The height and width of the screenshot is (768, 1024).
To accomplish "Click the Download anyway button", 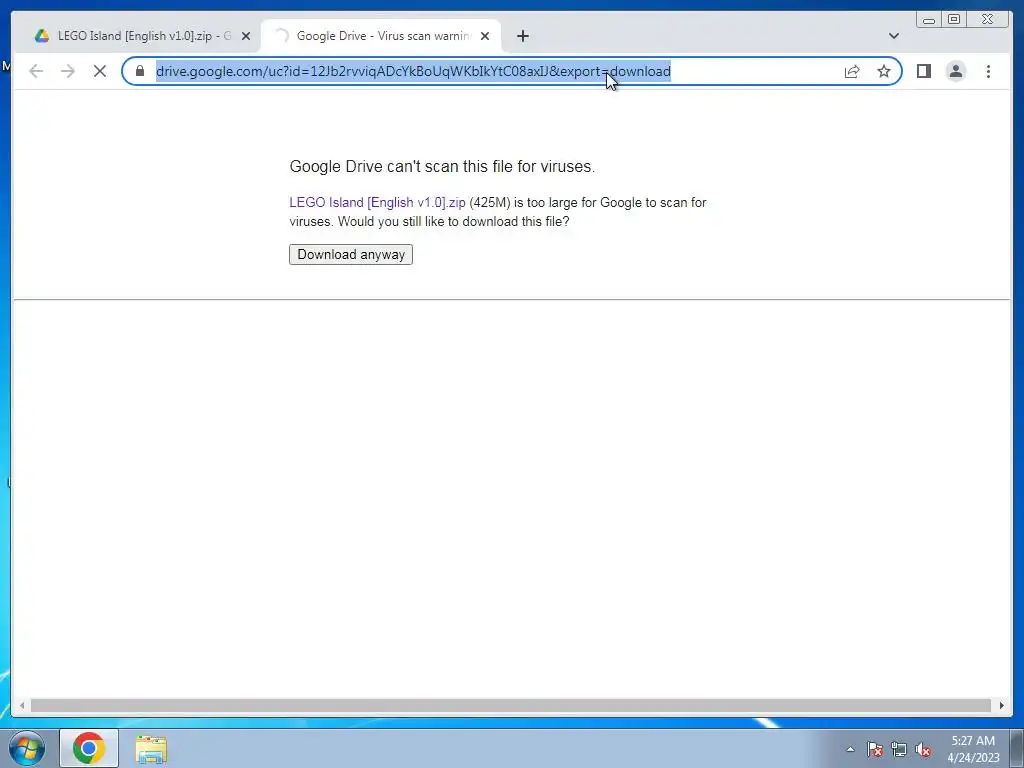I will [x=351, y=255].
